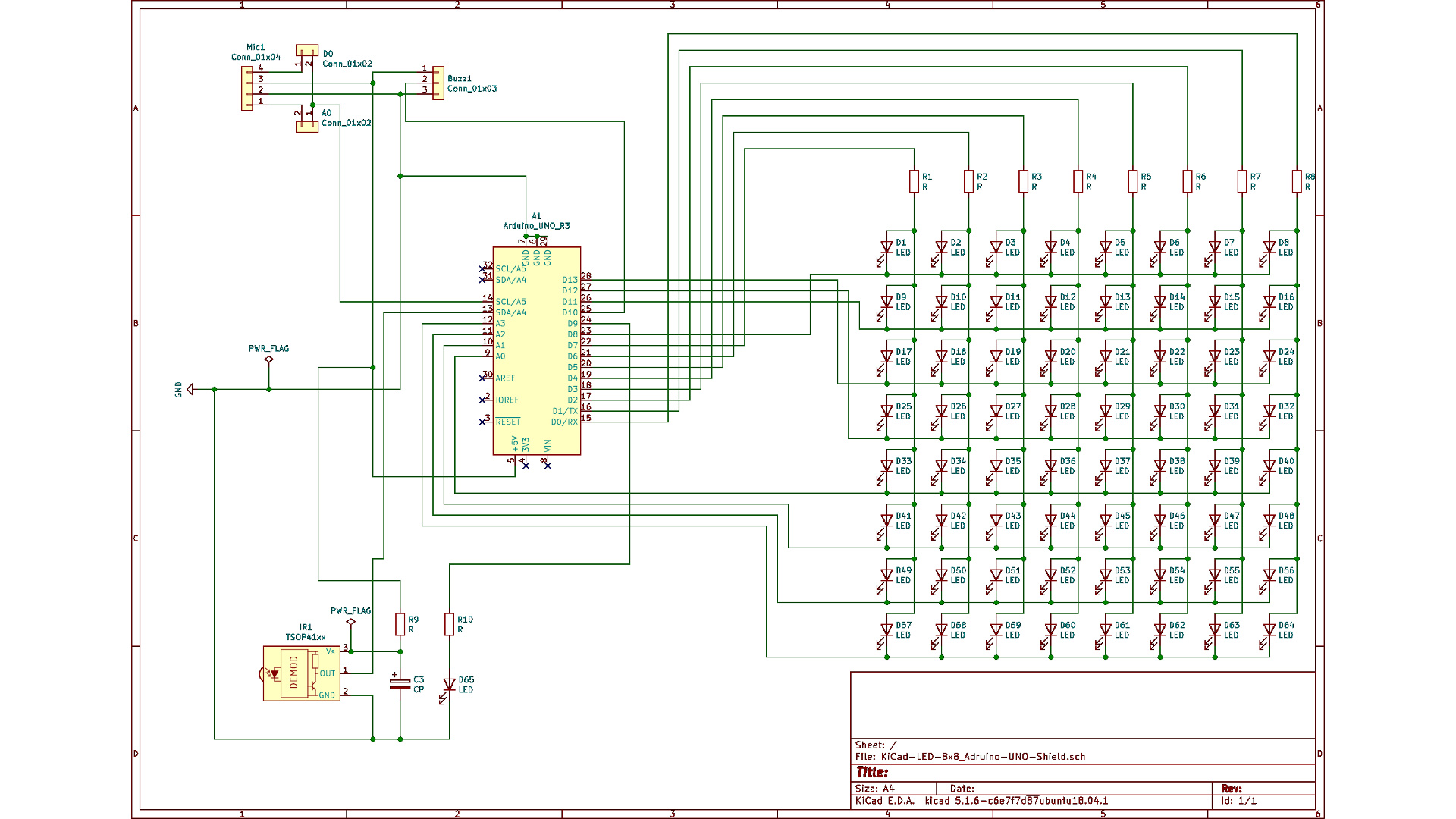Click the A0 Conn_01x02 connector

click(307, 127)
